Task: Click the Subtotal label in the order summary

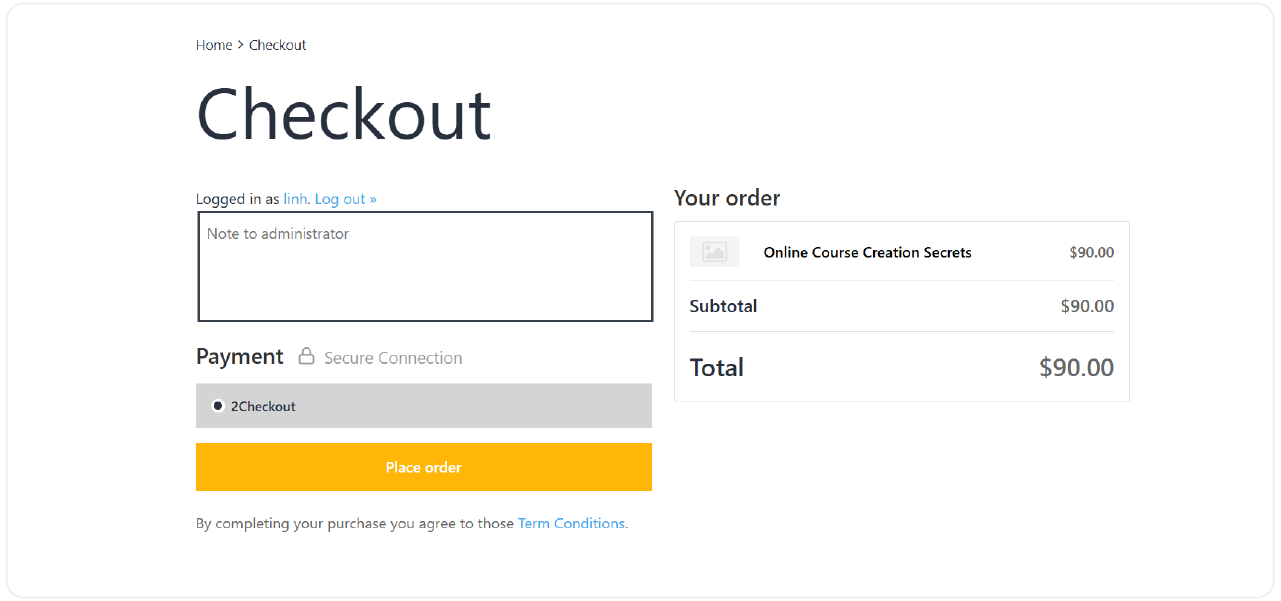Action: pyautogui.click(x=723, y=306)
